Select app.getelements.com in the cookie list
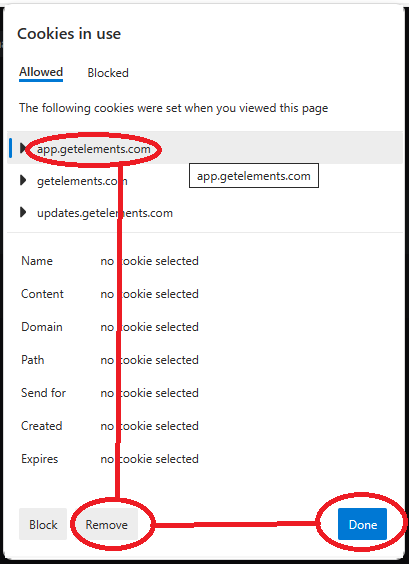Image resolution: width=409 pixels, height=564 pixels. [x=94, y=149]
